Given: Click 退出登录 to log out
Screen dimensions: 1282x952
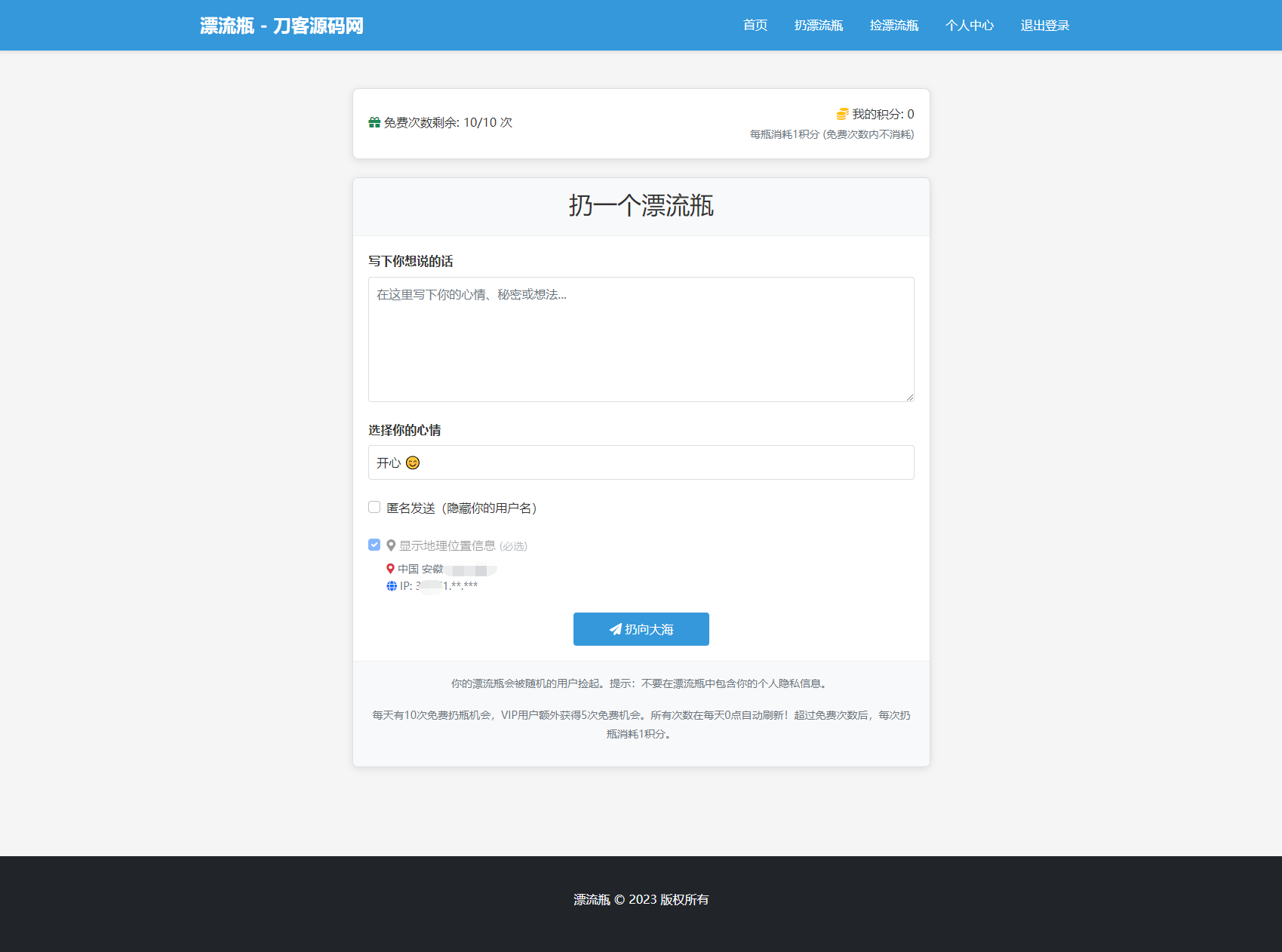Looking at the screenshot, I should [1044, 25].
